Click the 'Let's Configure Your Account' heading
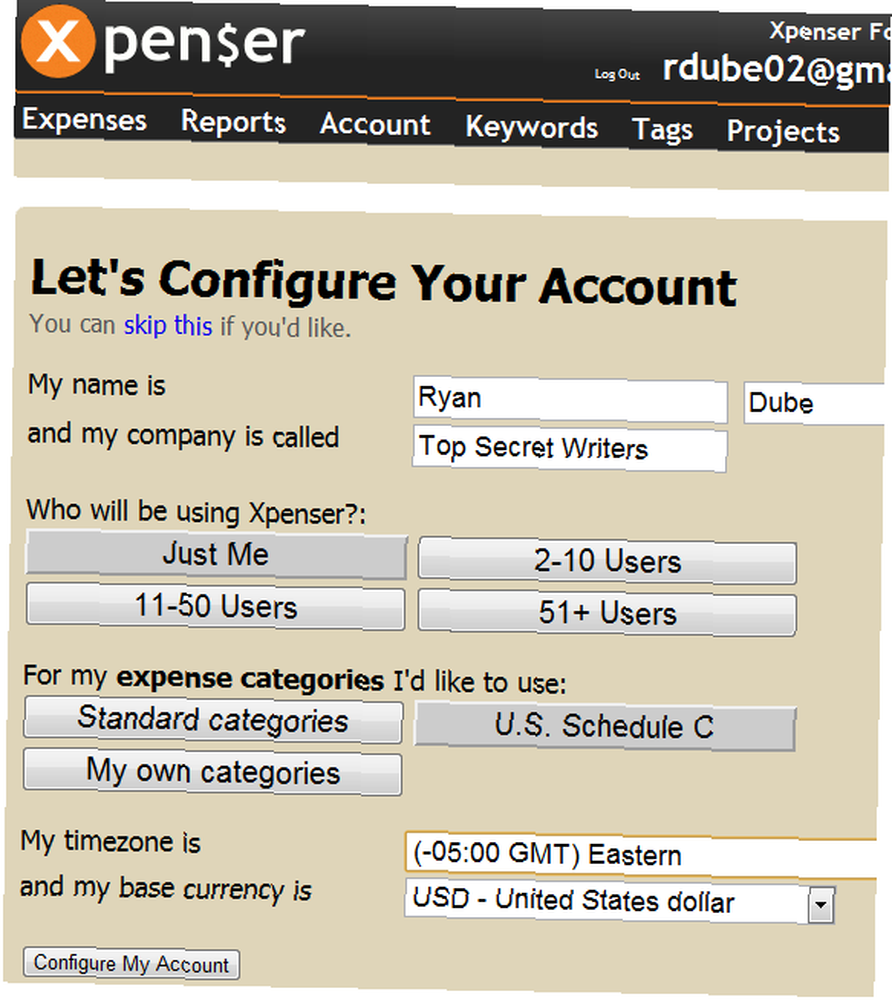The image size is (892, 1000). [384, 283]
